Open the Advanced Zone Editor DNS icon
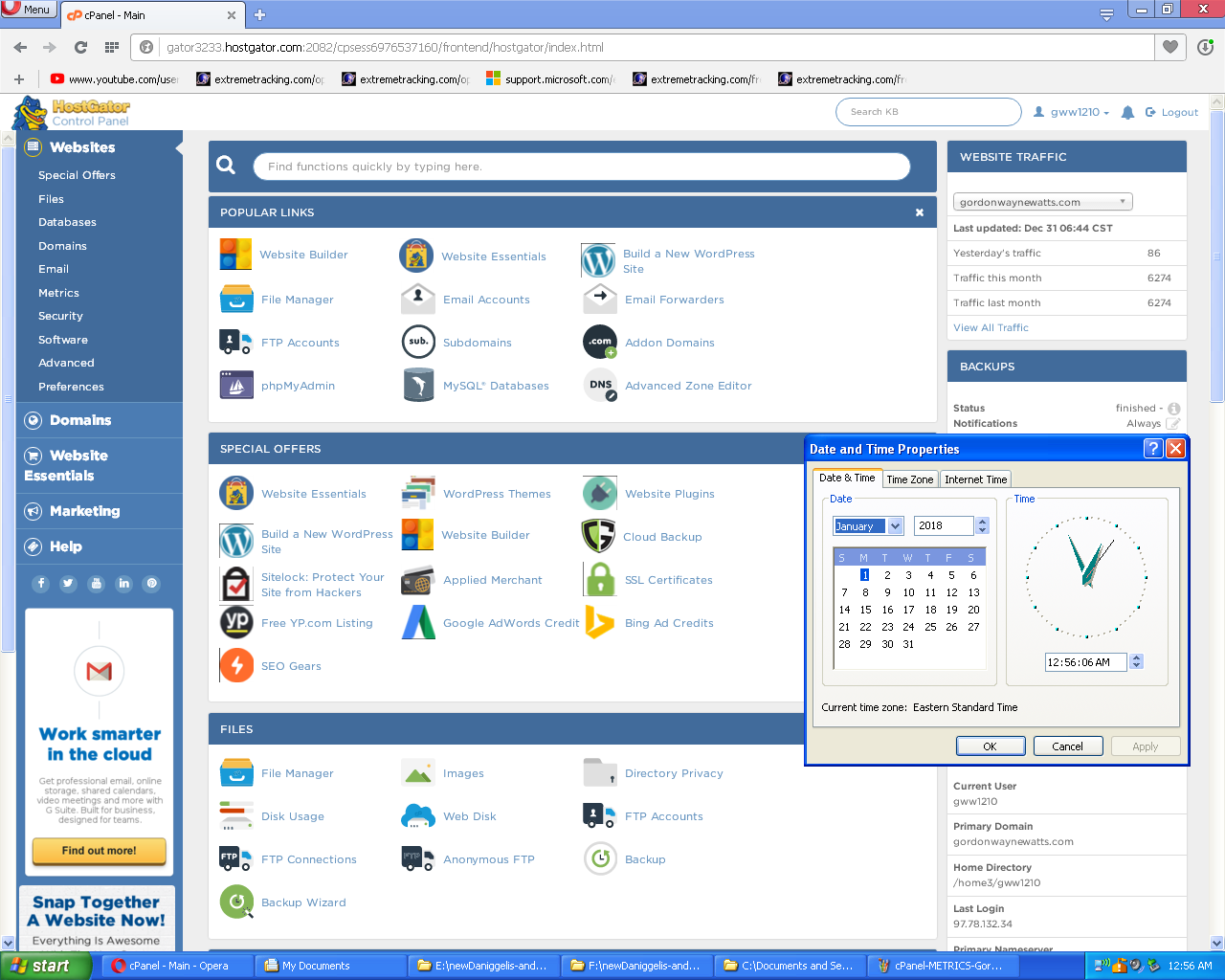This screenshot has height=980, width=1225. [600, 385]
